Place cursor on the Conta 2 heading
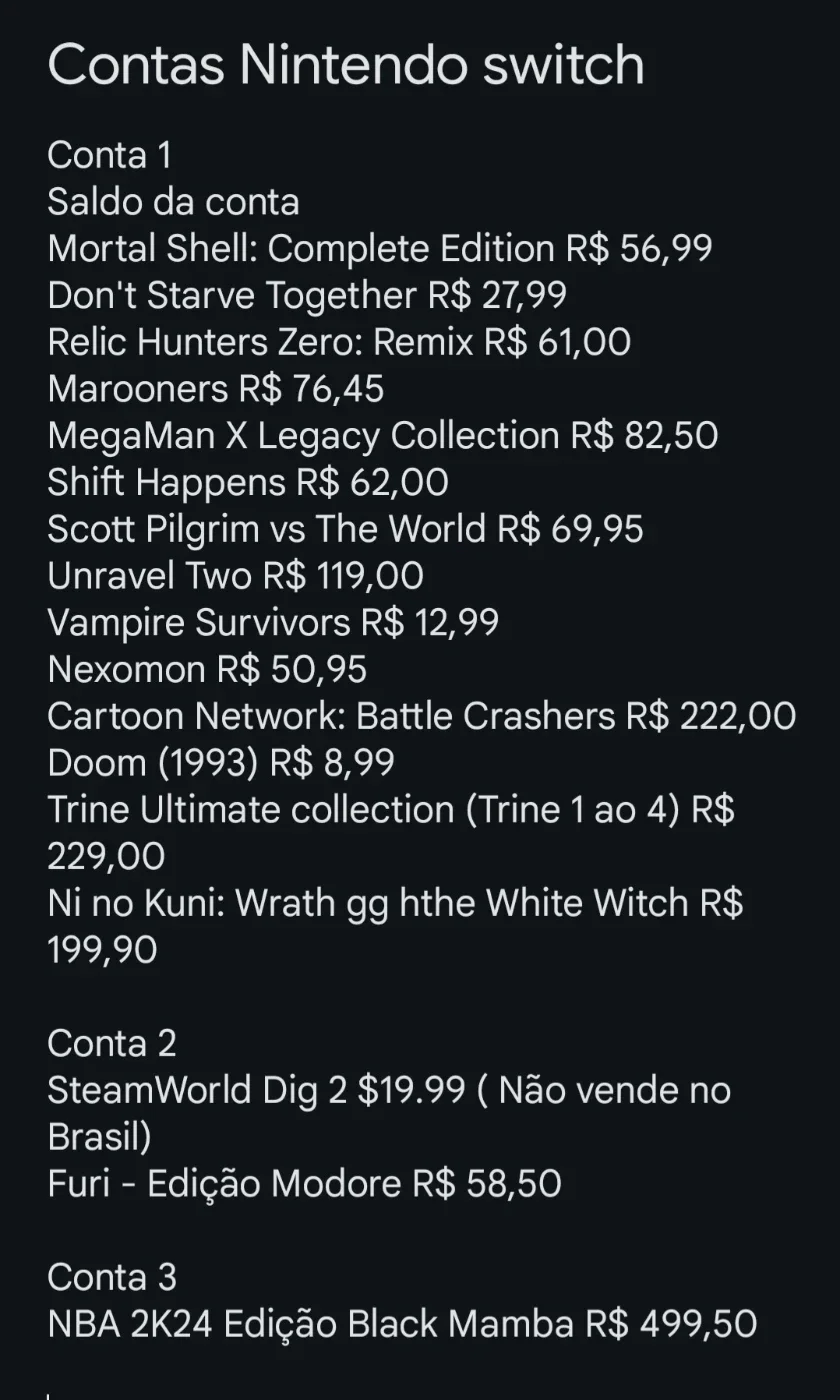 point(112,1043)
